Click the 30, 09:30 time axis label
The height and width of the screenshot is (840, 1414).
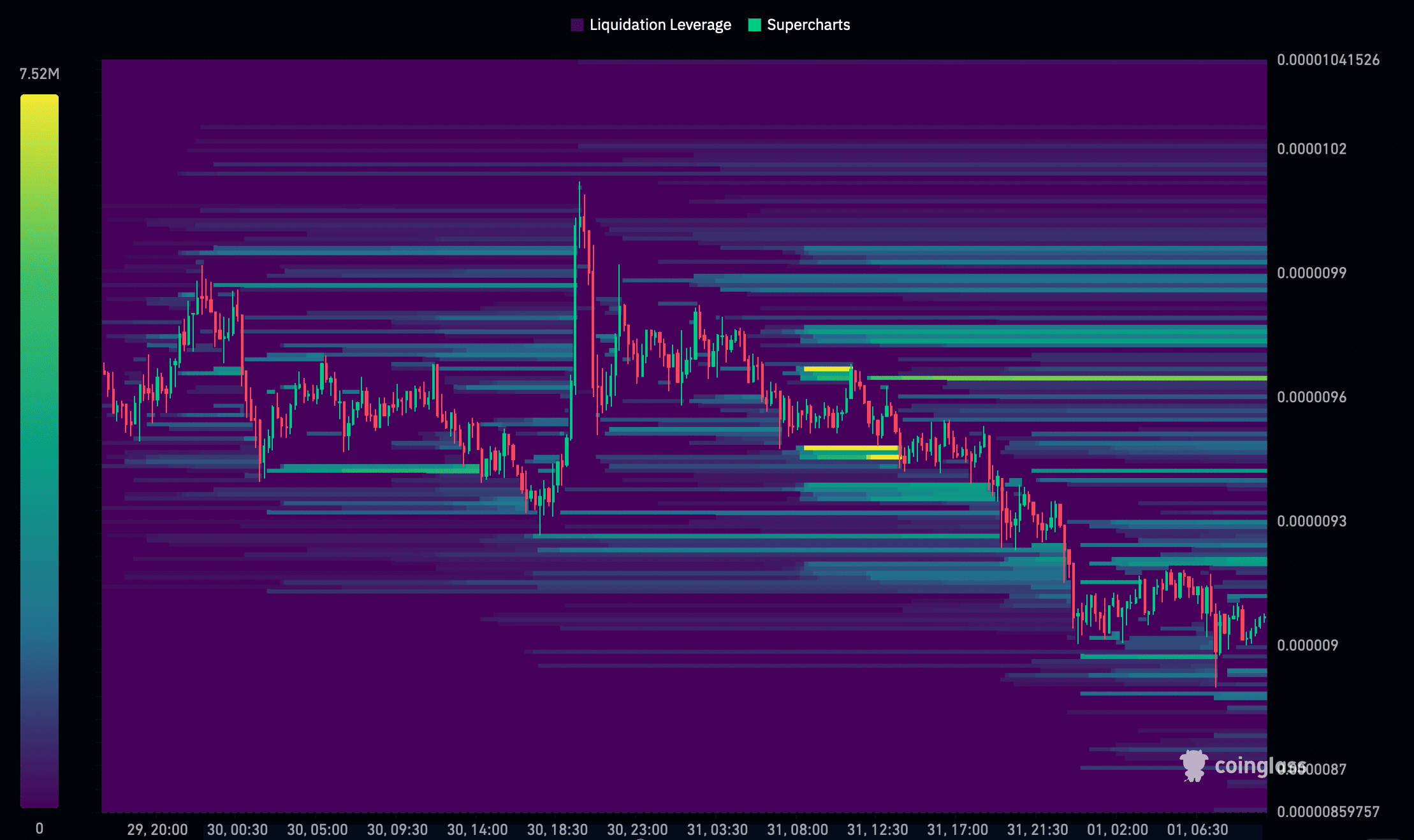[397, 829]
